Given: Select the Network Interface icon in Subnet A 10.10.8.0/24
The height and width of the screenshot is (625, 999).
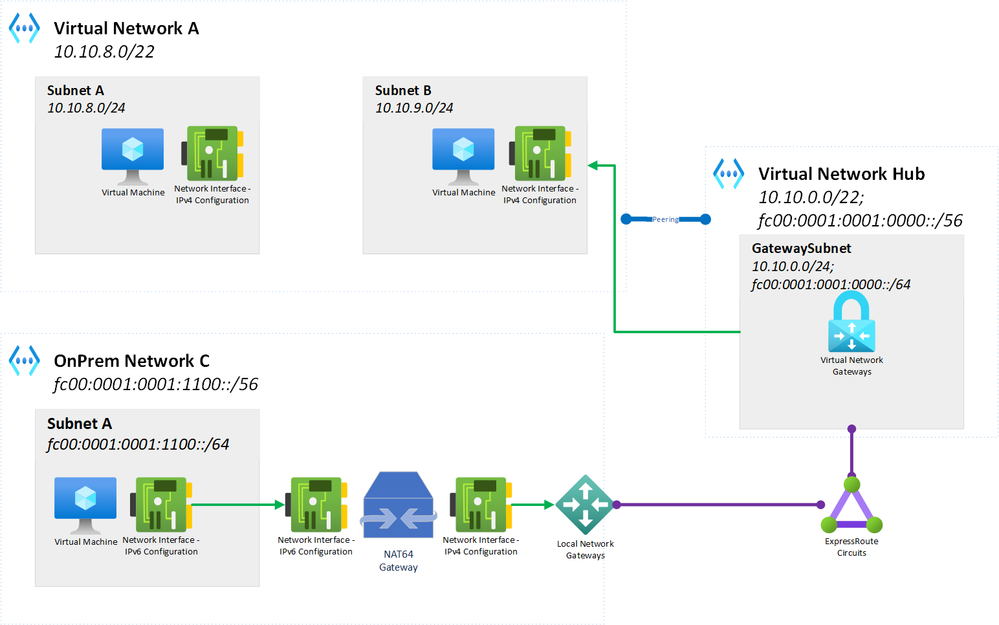Looking at the screenshot, I should tap(212, 154).
